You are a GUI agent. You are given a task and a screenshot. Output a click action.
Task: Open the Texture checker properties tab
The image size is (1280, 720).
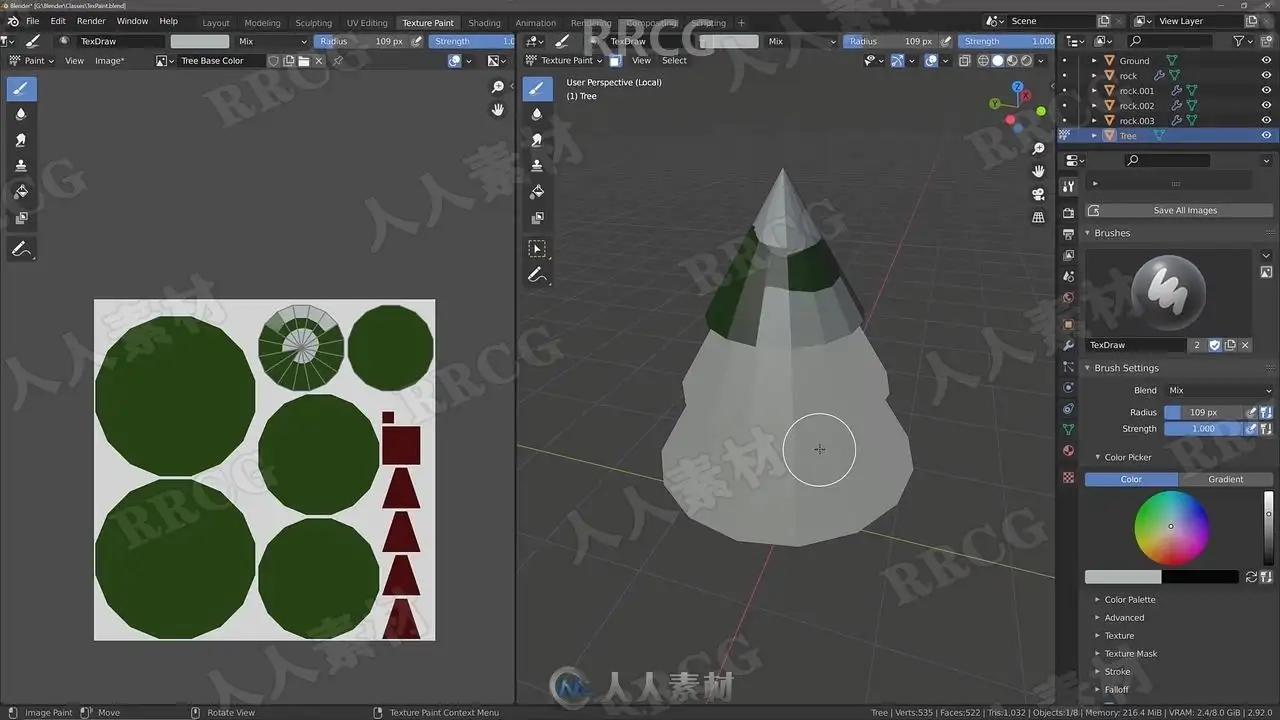[x=1068, y=478]
